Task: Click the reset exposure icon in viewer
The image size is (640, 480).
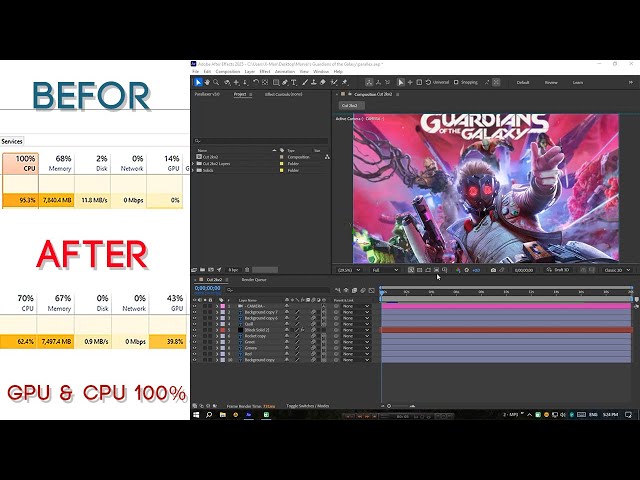Action: (467, 270)
